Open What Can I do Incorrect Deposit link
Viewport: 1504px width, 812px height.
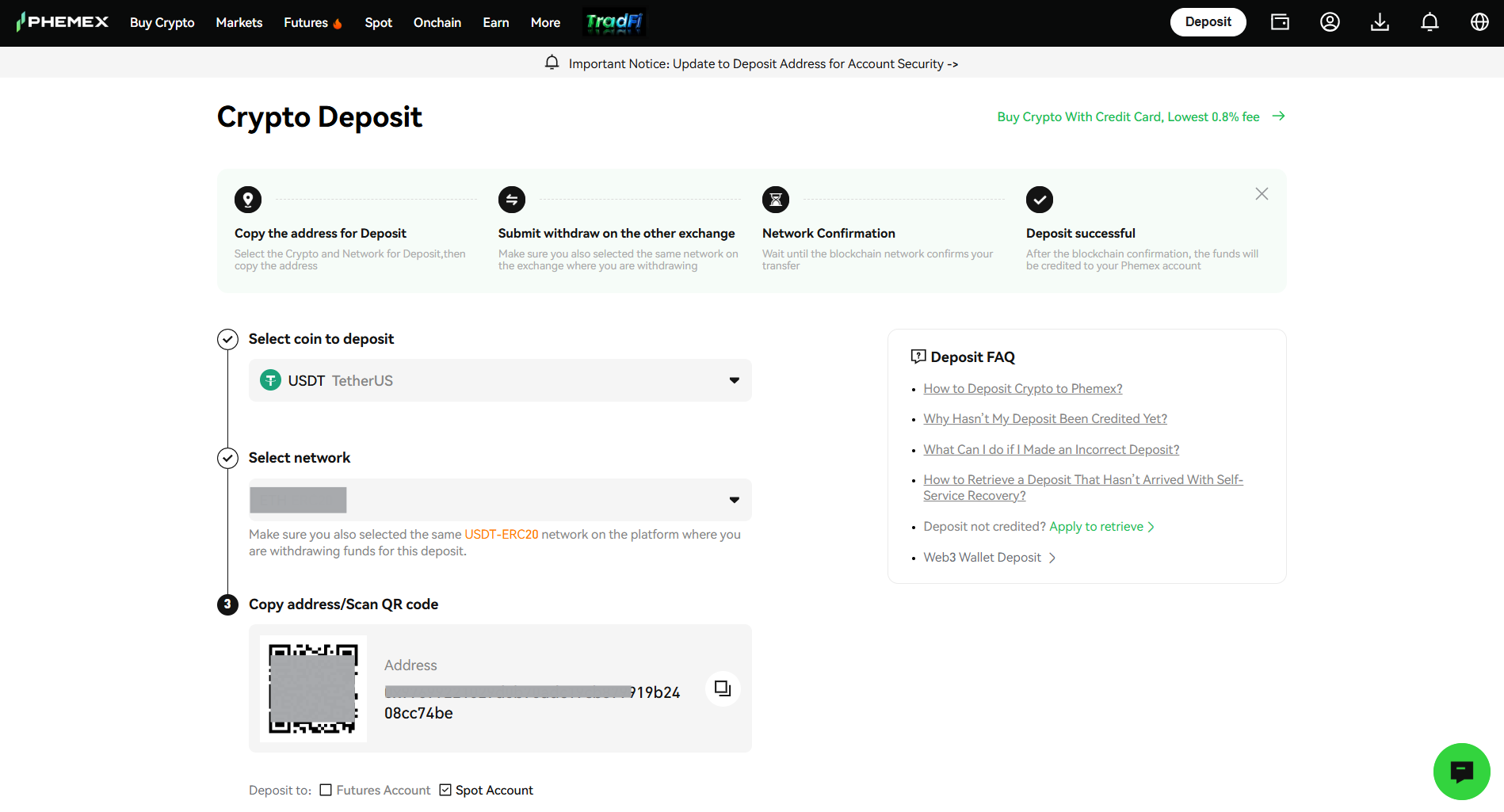[x=1052, y=449]
